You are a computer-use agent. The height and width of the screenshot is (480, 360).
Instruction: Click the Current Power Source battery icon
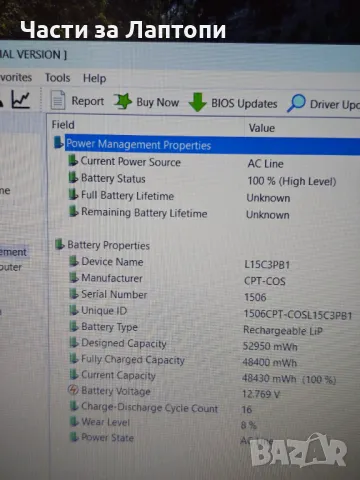coord(73,160)
